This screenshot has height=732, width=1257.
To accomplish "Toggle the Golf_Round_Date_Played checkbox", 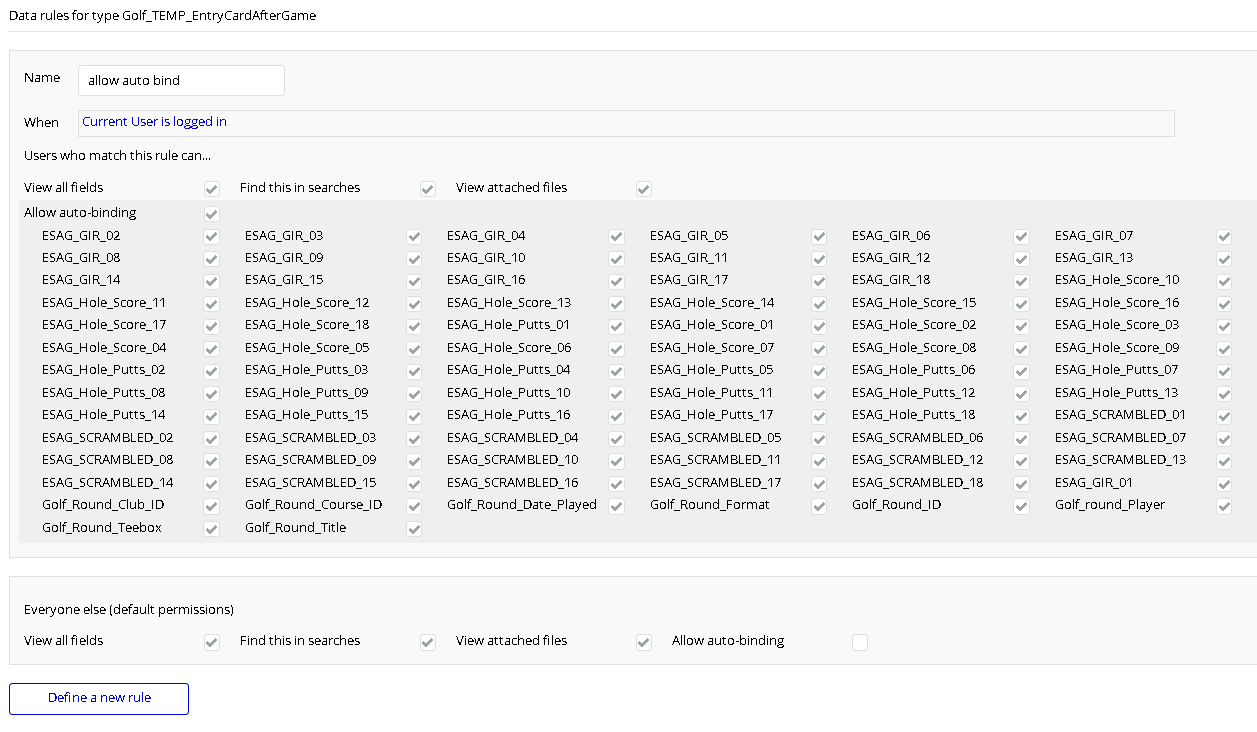I will pyautogui.click(x=617, y=506).
